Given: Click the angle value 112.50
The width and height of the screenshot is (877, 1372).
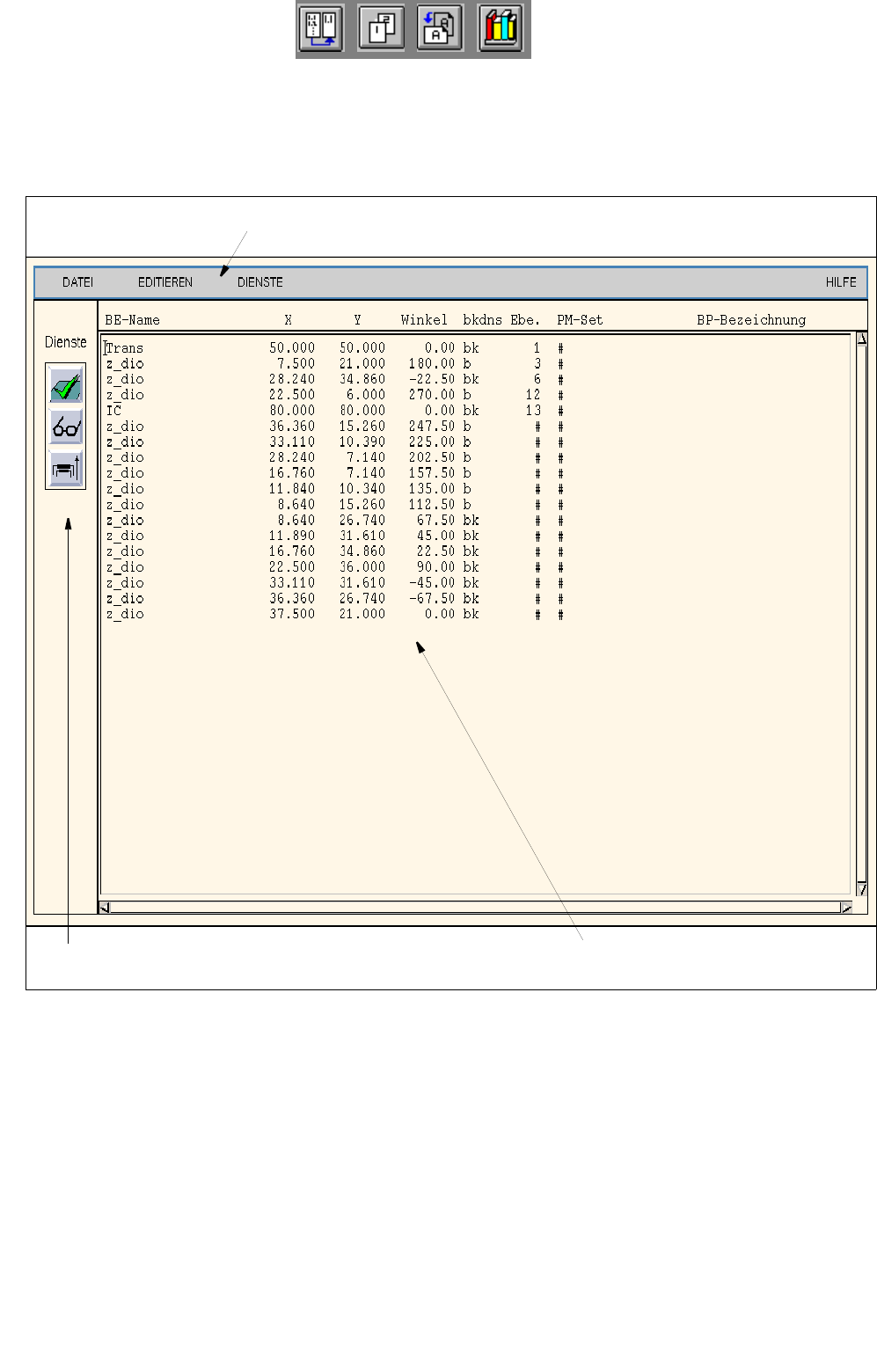Looking at the screenshot, I should tap(432, 505).
